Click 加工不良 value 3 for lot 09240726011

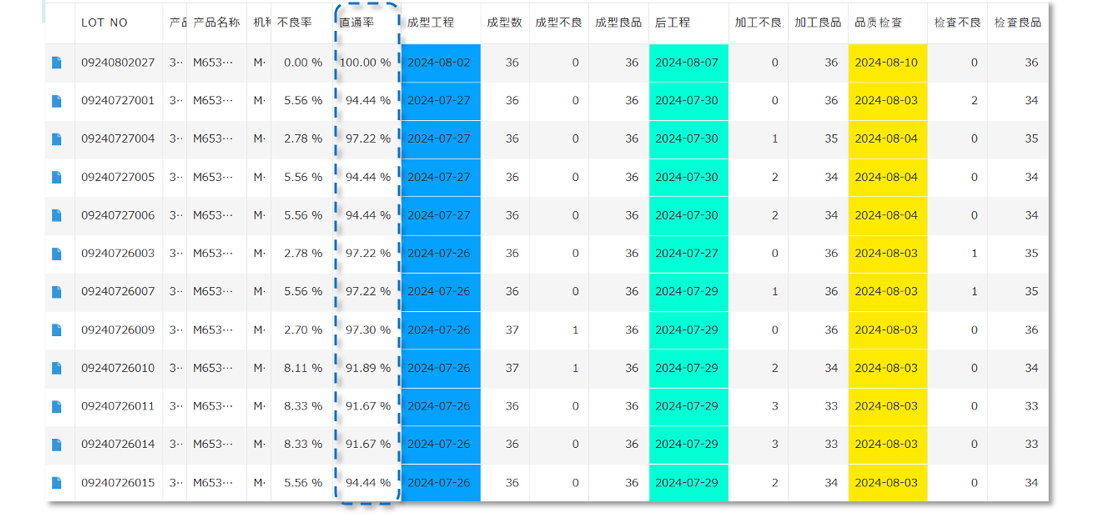[x=758, y=406]
